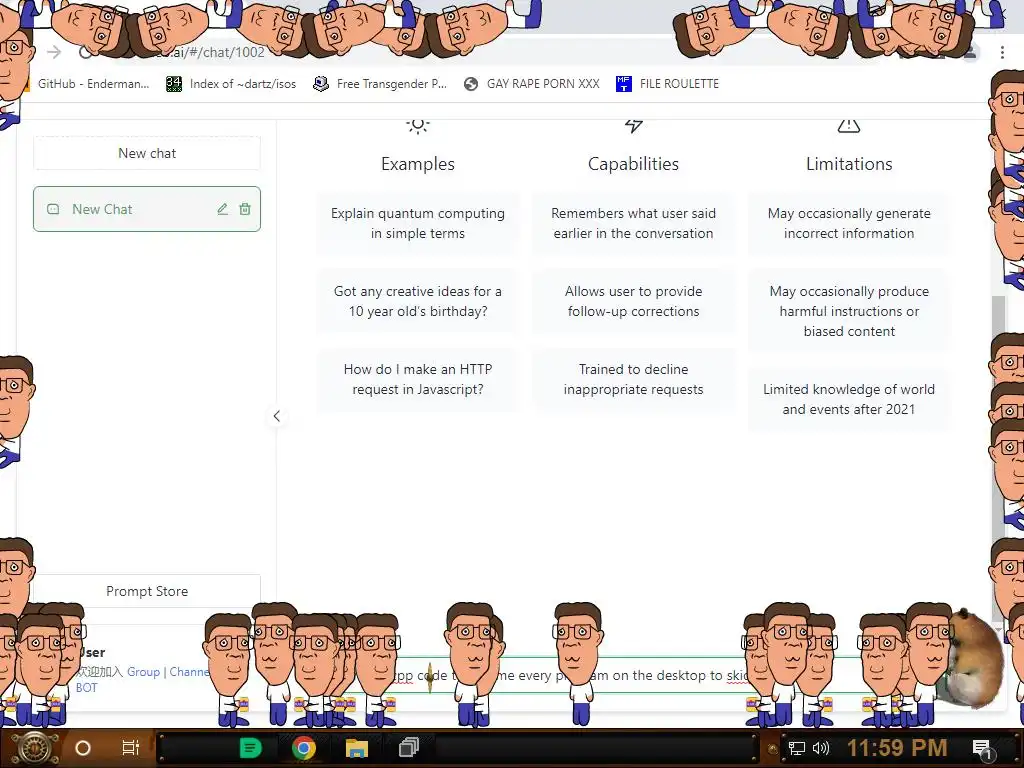The height and width of the screenshot is (768, 1024).
Task: Open the FILE ROULETTE bookmark
Action: coord(667,84)
